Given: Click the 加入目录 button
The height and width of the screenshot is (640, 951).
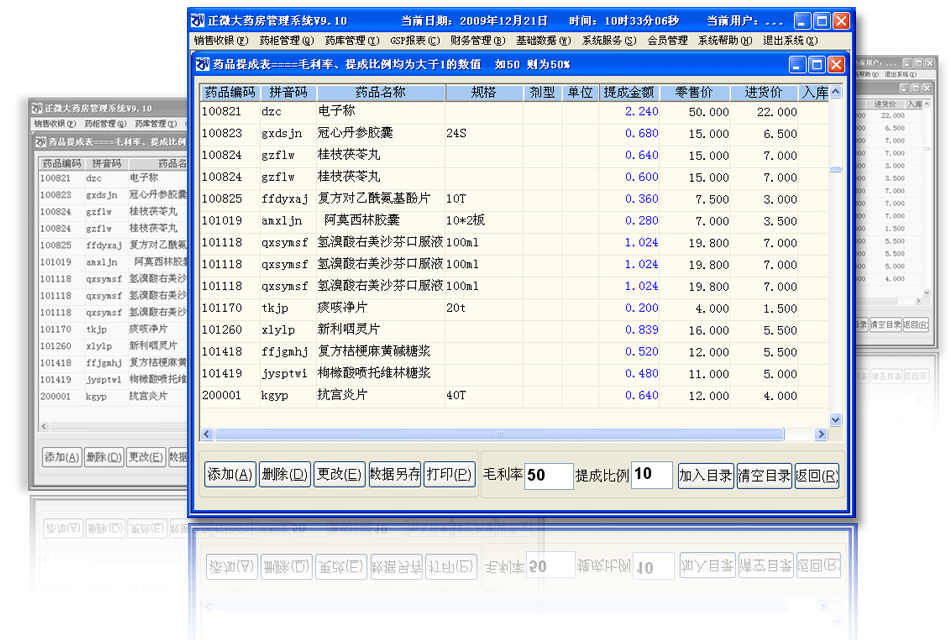Looking at the screenshot, I should (x=705, y=476).
